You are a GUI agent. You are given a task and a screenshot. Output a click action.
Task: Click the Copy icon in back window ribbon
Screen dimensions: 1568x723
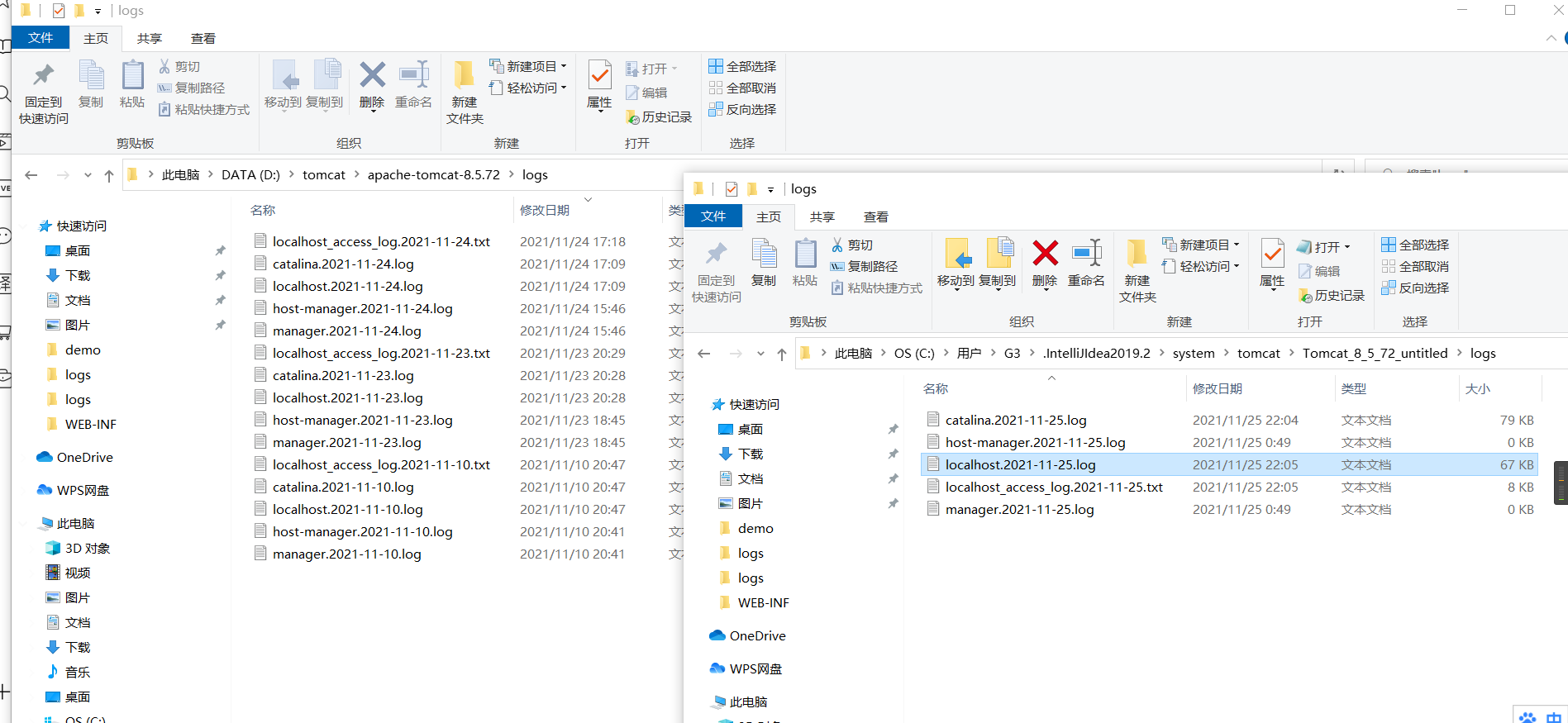click(91, 84)
